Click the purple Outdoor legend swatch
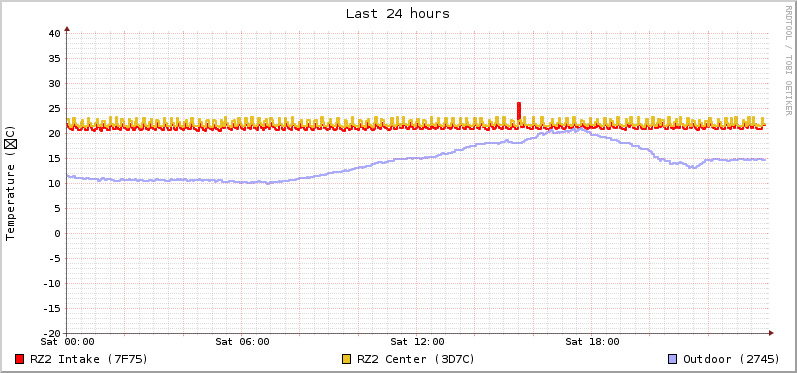 [x=672, y=359]
